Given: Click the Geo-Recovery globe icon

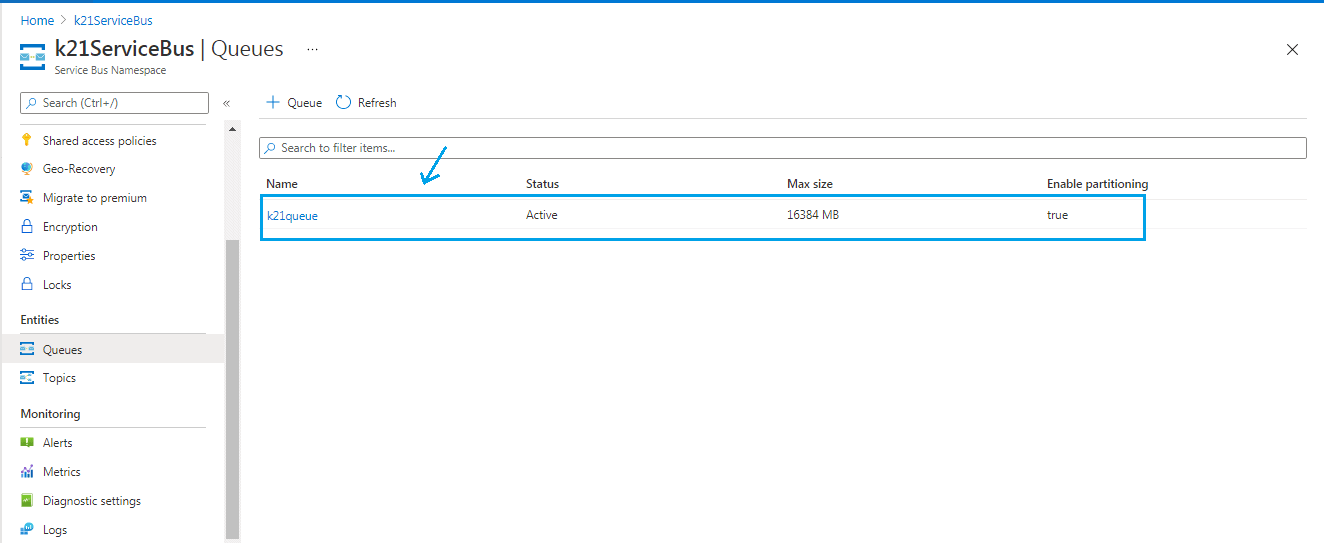Looking at the screenshot, I should pos(27,169).
